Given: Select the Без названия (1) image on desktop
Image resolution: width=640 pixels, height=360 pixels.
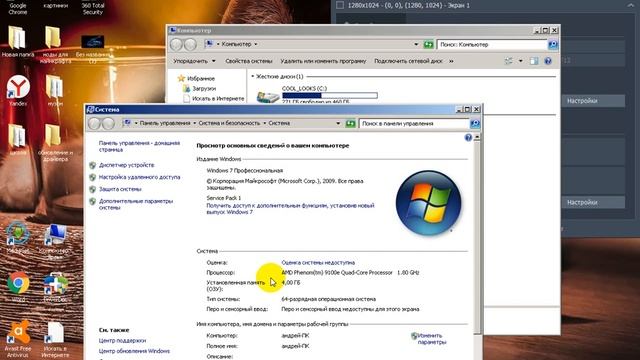Looking at the screenshot, I should pos(93,48).
